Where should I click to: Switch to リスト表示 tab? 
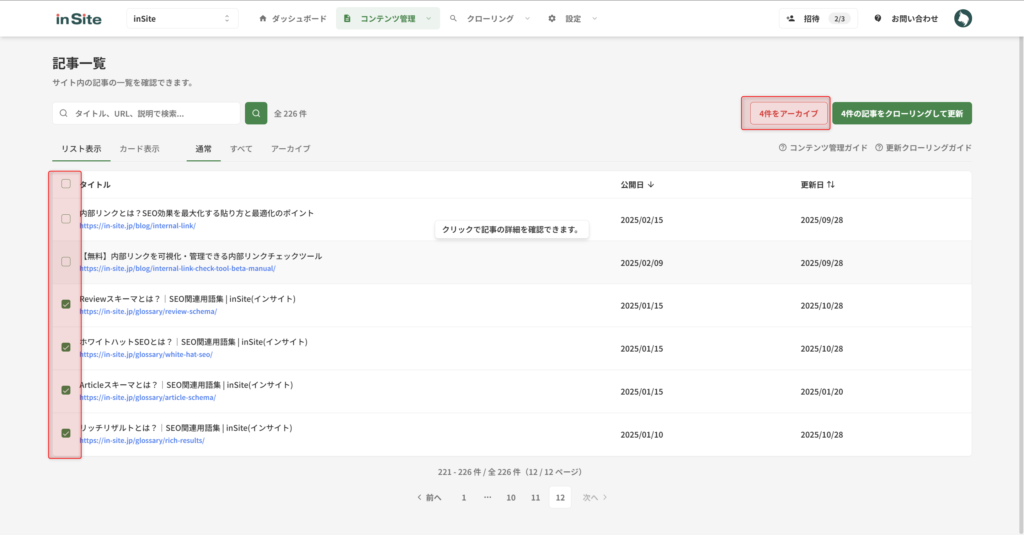[x=81, y=149]
